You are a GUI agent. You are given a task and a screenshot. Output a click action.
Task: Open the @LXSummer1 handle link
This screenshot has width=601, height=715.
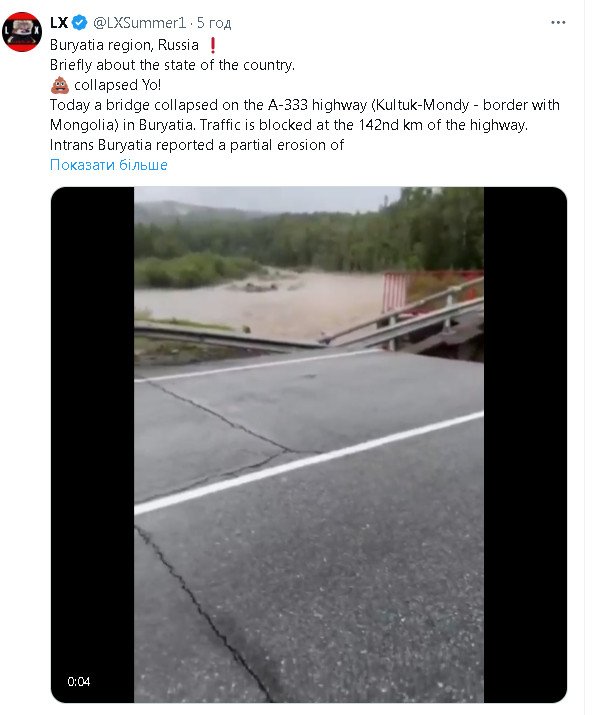pyautogui.click(x=140, y=23)
